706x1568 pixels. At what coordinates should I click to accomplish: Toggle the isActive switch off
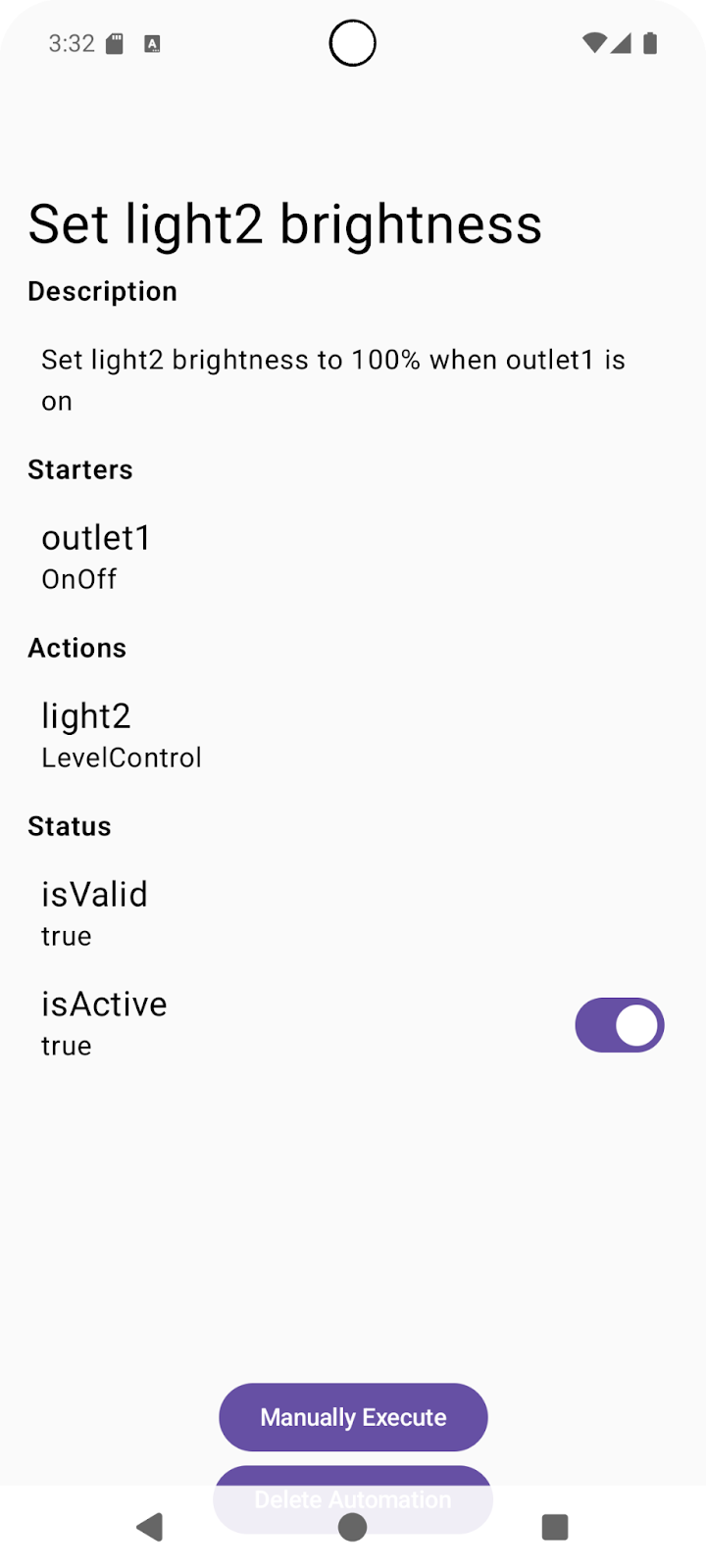[619, 1025]
